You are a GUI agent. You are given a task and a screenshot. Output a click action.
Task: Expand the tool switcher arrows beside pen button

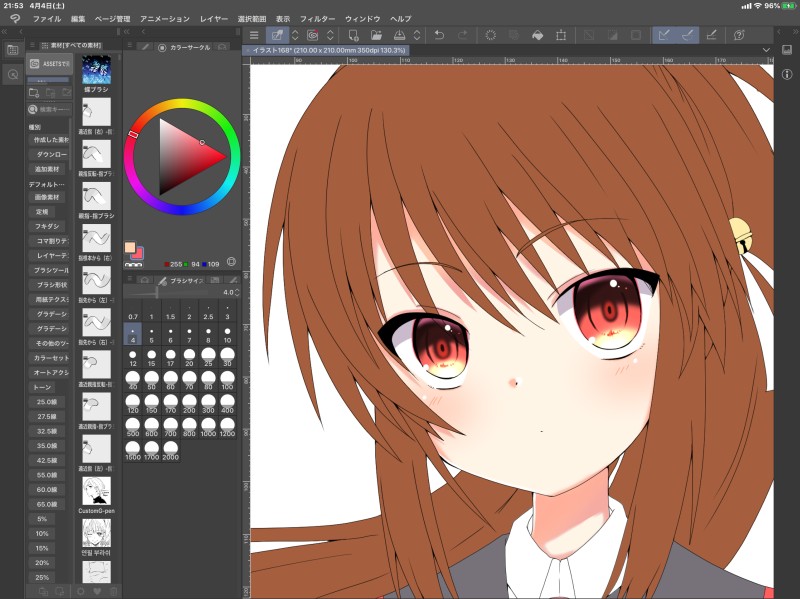coord(295,35)
